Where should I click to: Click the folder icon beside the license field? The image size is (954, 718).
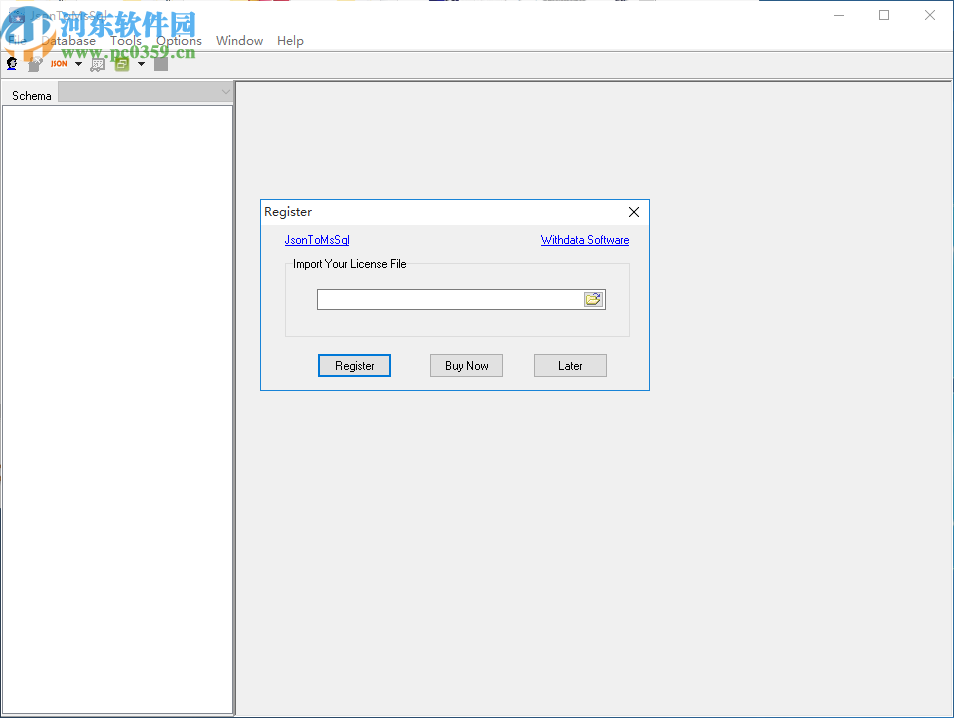tap(594, 299)
